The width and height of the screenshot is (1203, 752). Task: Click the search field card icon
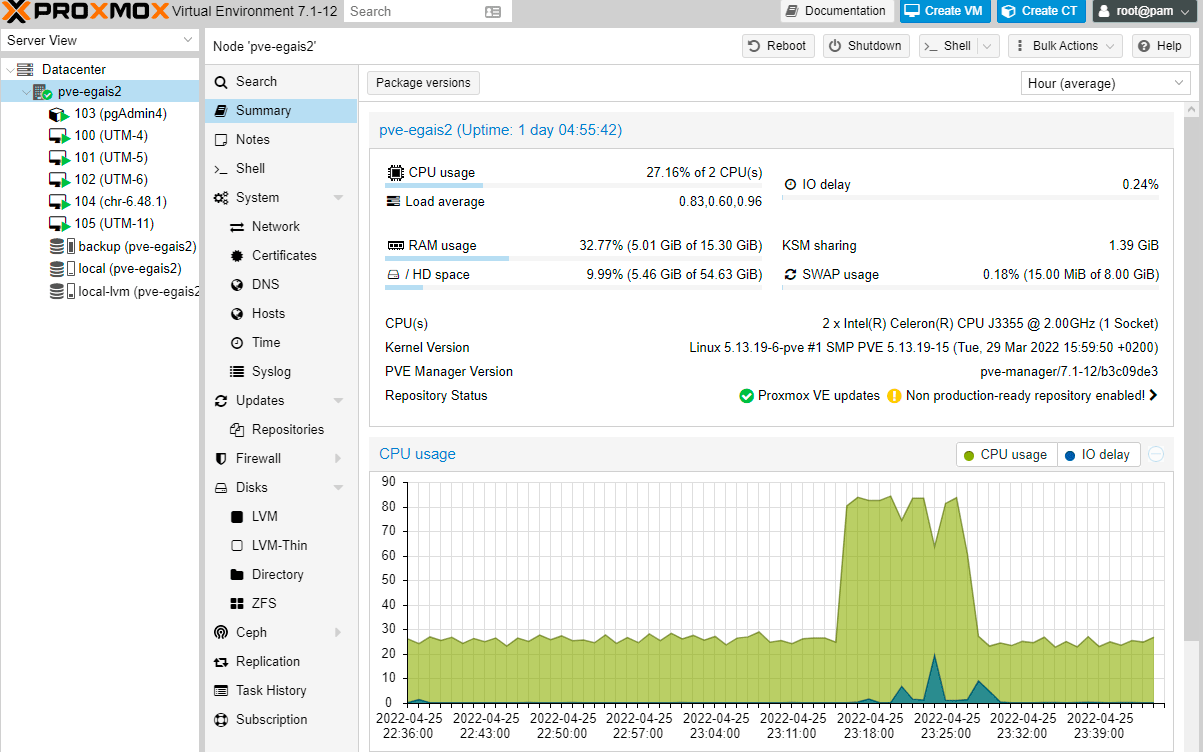coord(492,12)
